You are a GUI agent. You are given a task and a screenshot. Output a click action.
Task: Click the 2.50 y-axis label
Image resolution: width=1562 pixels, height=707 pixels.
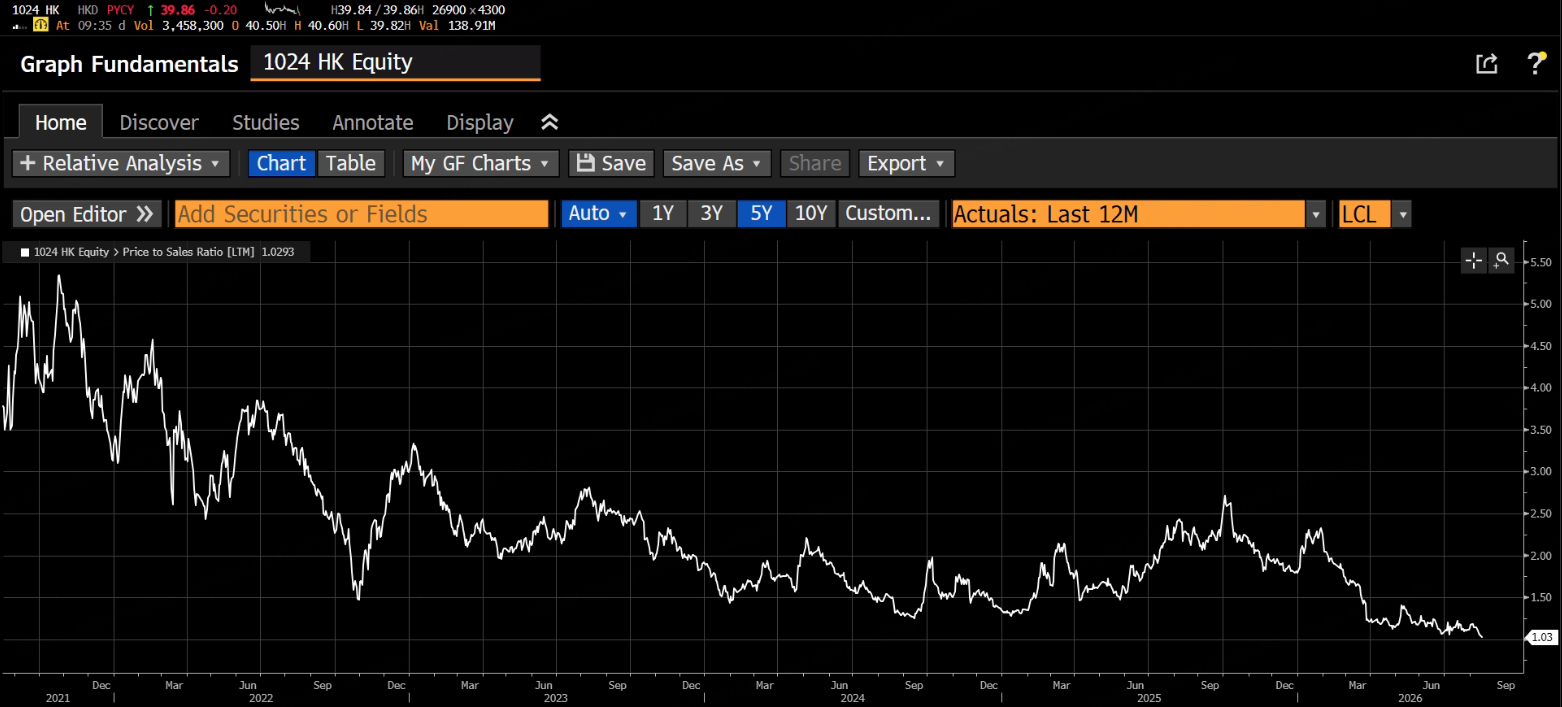click(1541, 513)
